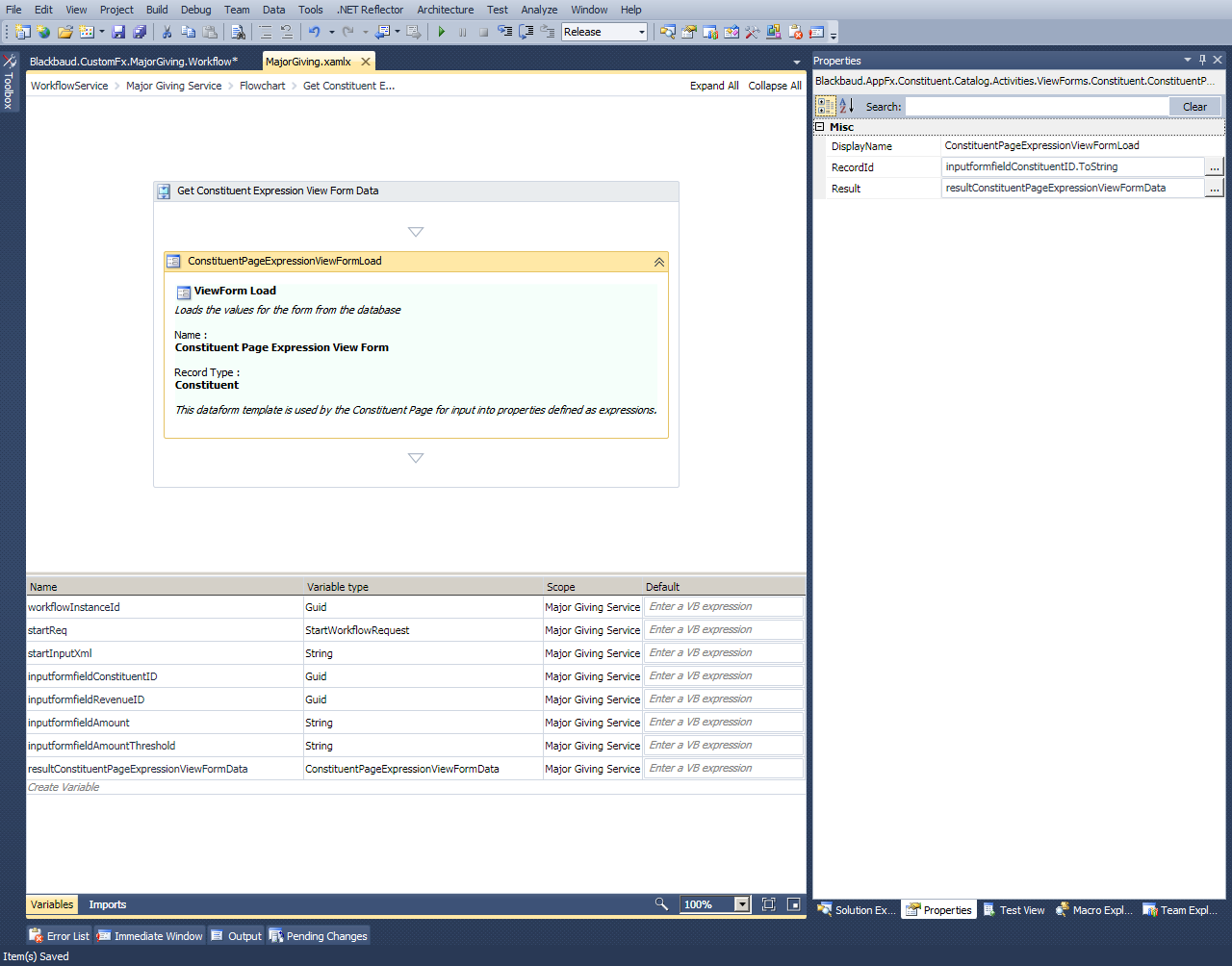1232x966 pixels.
Task: Open the Release configuration dropdown
Action: [641, 32]
